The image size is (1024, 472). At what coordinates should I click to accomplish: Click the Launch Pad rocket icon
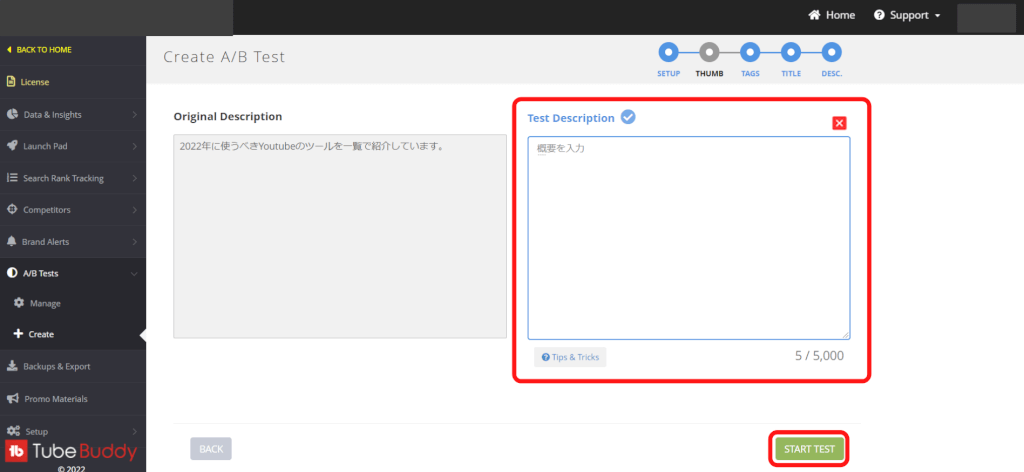point(12,146)
